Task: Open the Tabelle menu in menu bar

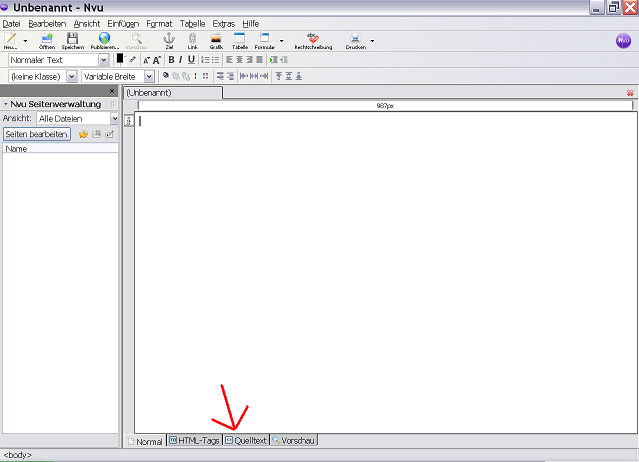Action: (192, 23)
